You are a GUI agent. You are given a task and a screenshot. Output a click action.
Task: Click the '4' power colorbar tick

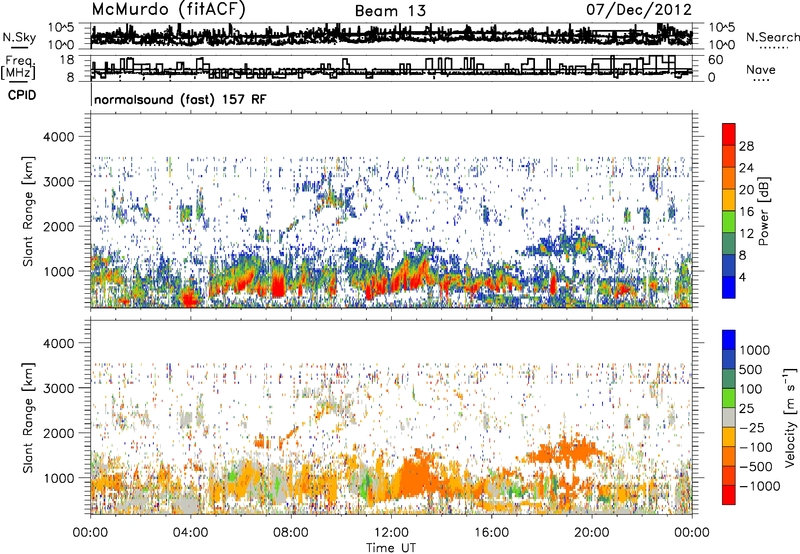point(743,278)
